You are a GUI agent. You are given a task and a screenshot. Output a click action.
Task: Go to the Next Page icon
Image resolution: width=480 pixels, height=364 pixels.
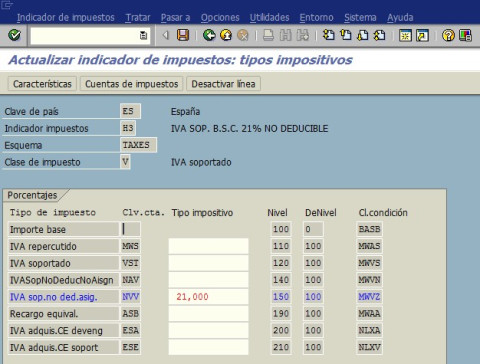coord(363,35)
